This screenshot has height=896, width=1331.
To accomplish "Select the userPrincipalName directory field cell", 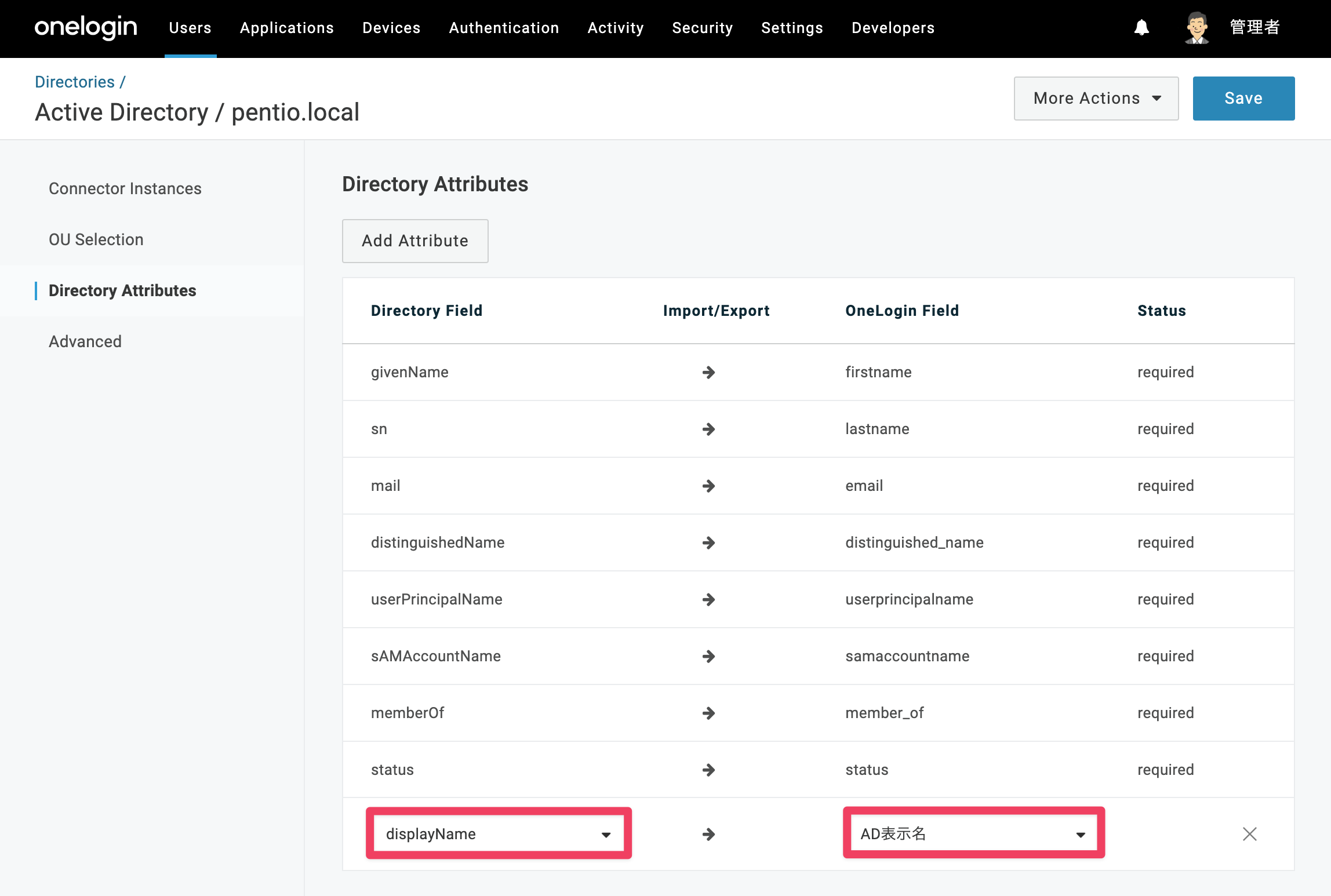I will [437, 599].
